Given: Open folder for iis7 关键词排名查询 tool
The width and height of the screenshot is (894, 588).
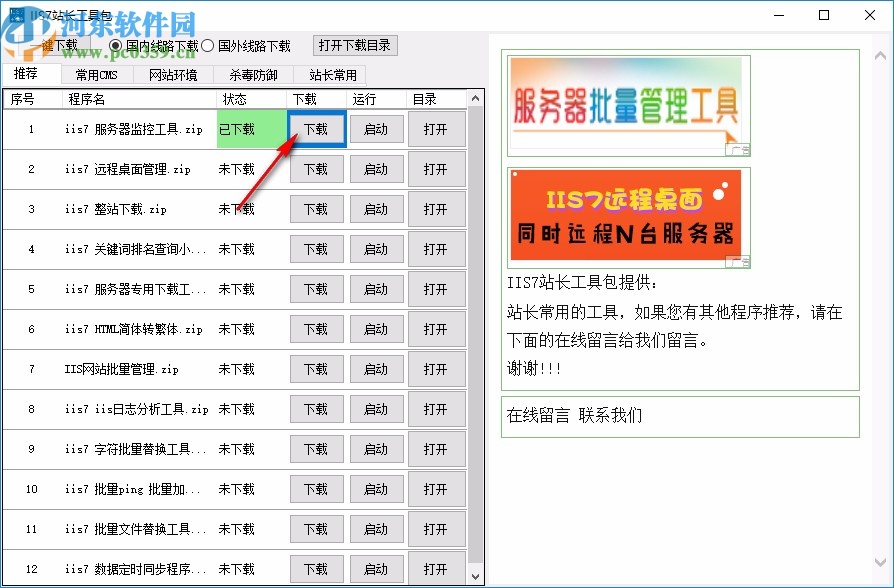Looking at the screenshot, I should coord(437,248).
